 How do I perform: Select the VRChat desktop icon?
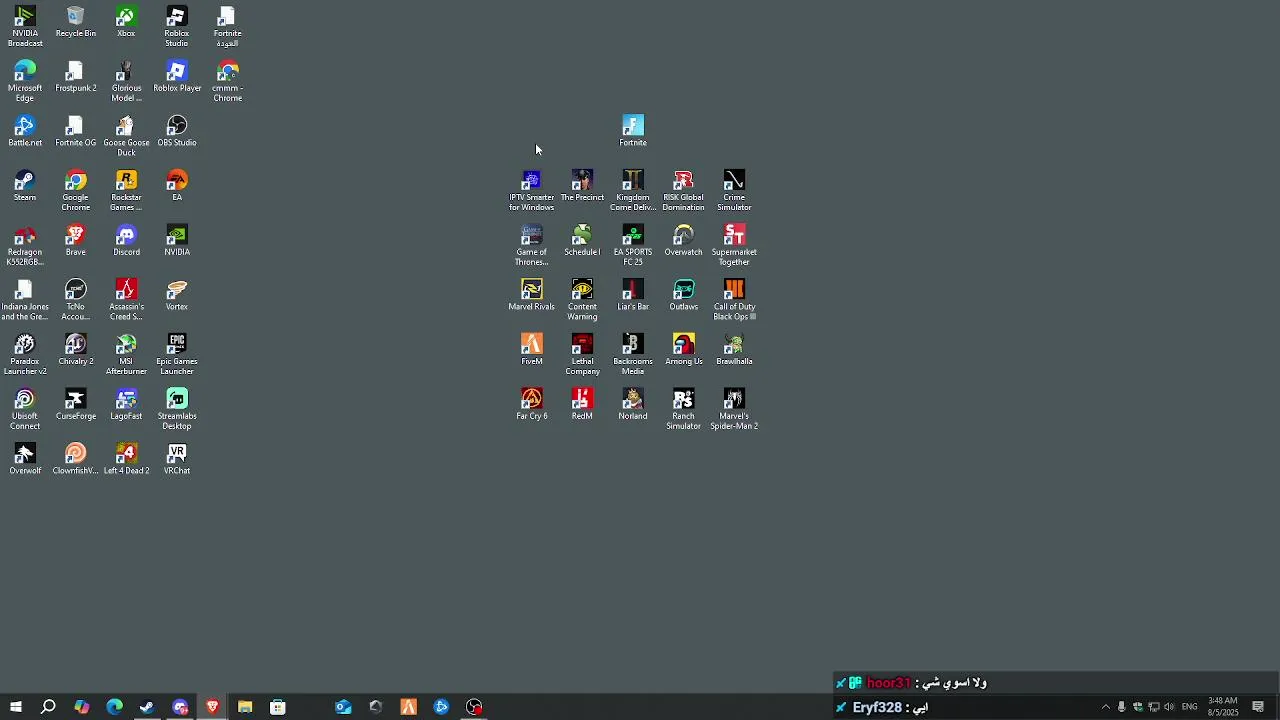pyautogui.click(x=177, y=459)
